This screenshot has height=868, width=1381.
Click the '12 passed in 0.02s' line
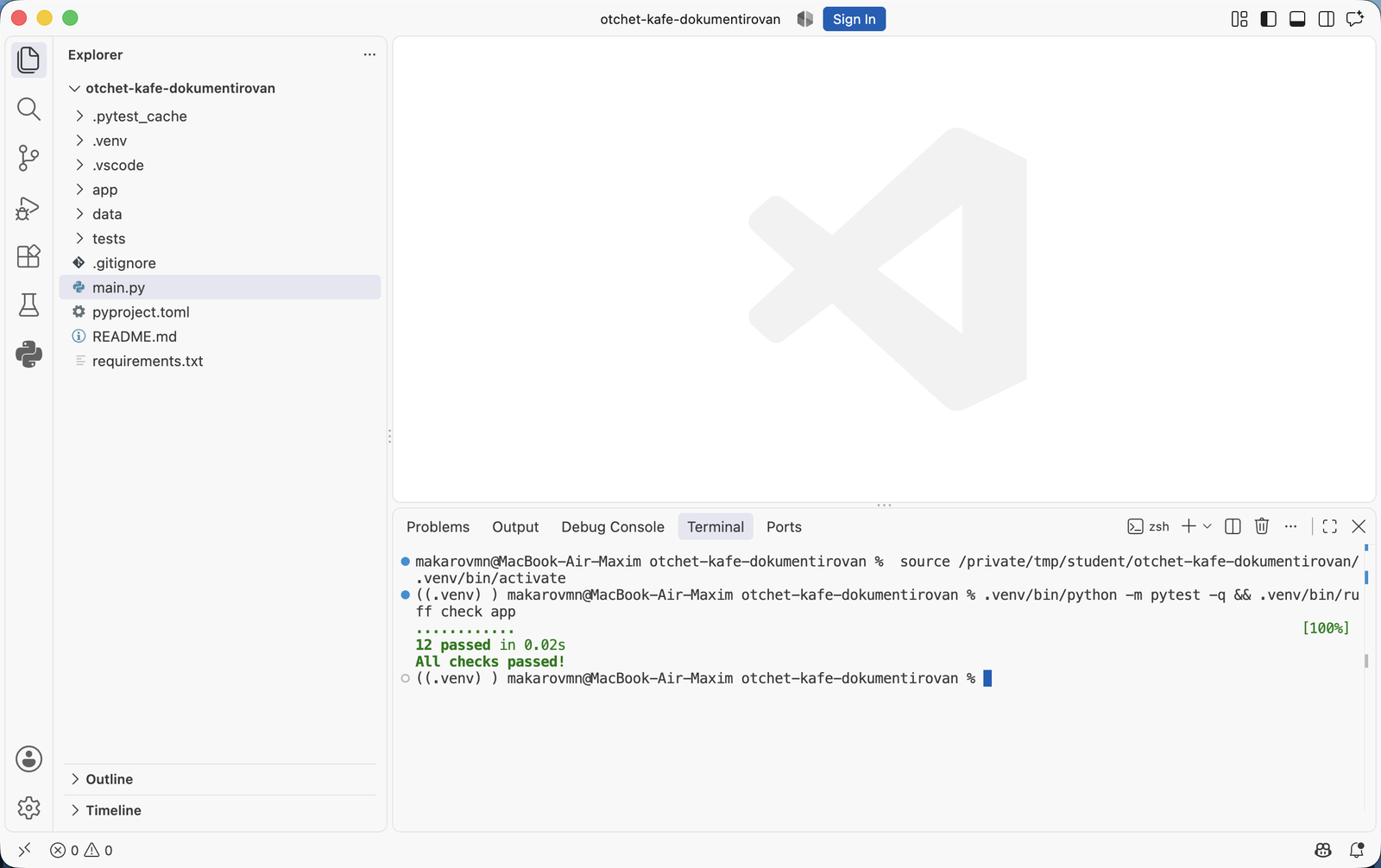click(490, 645)
